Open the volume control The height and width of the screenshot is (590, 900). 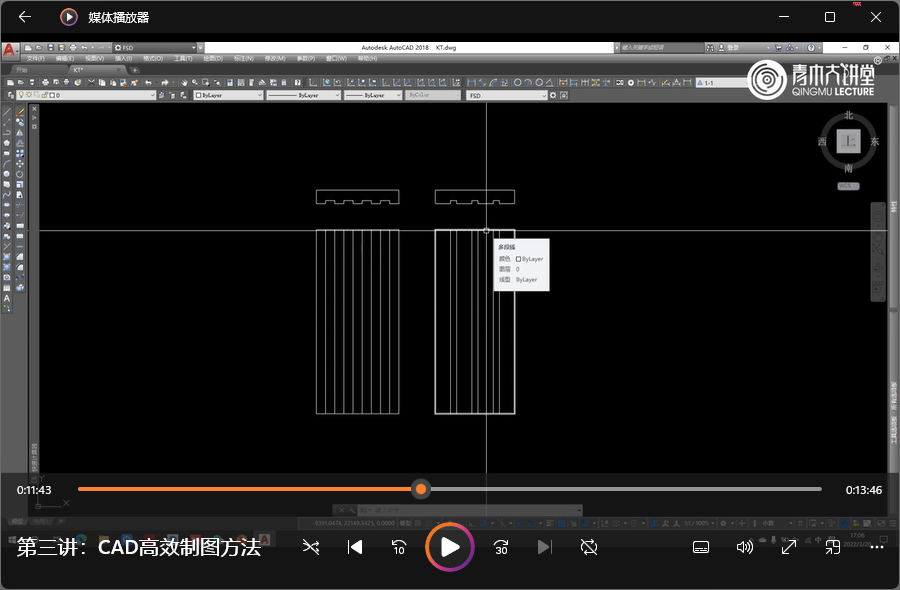(744, 547)
